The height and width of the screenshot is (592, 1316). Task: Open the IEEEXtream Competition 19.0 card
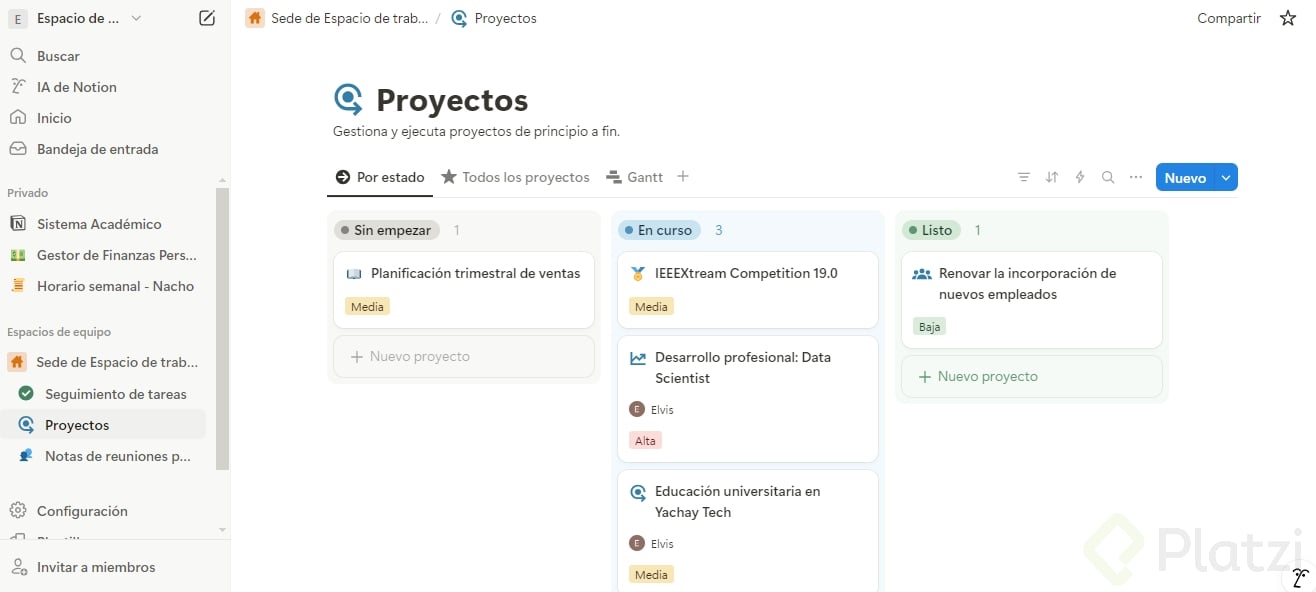click(746, 273)
